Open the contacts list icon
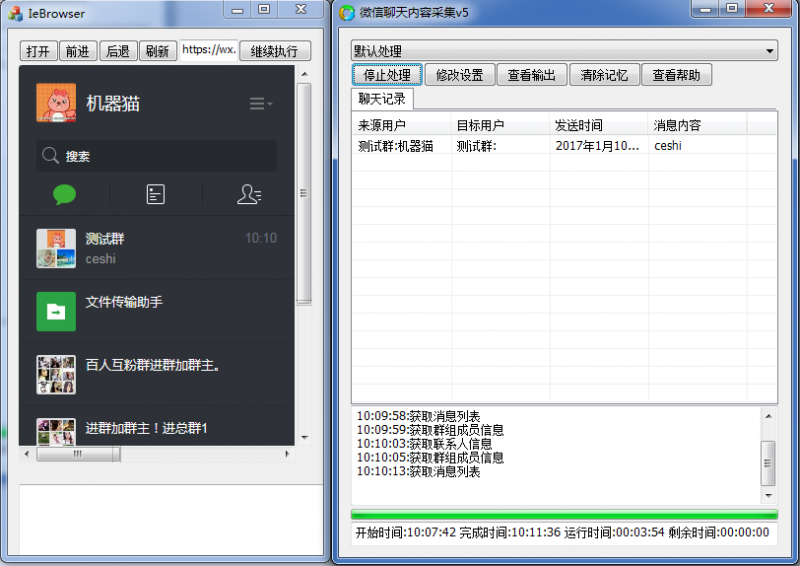 249,194
